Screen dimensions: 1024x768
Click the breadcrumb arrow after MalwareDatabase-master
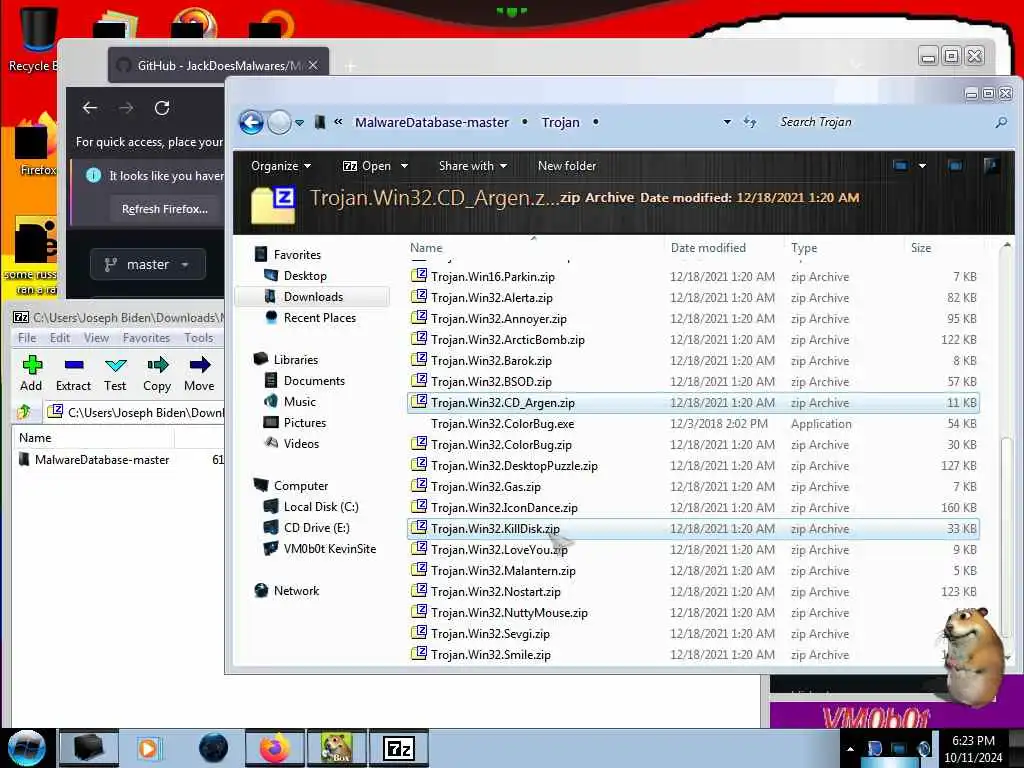tap(524, 122)
